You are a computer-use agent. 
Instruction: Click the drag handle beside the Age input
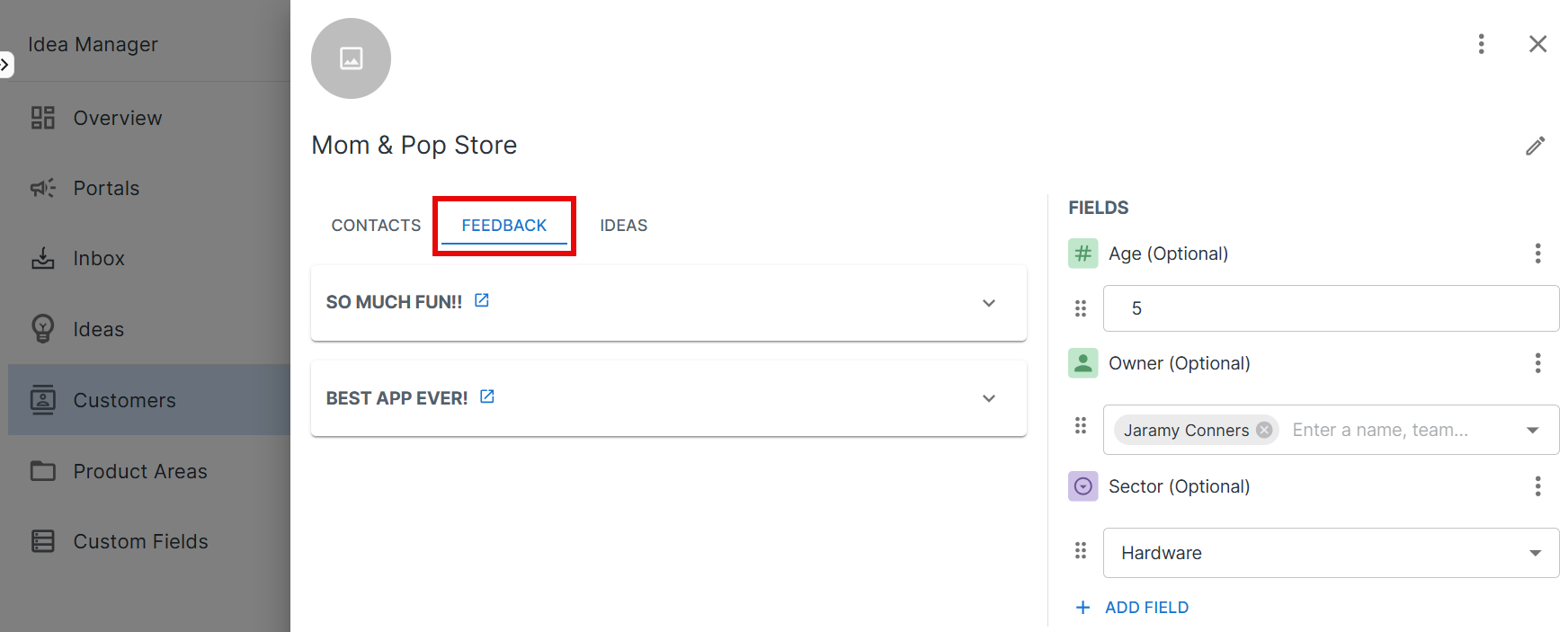(x=1081, y=308)
